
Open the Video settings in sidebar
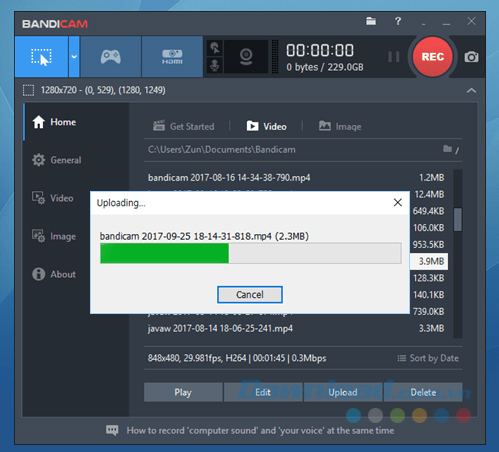53,198
